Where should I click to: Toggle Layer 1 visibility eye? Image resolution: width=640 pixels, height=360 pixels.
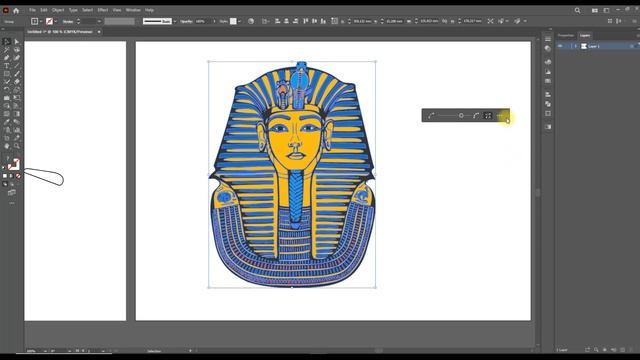coord(560,46)
